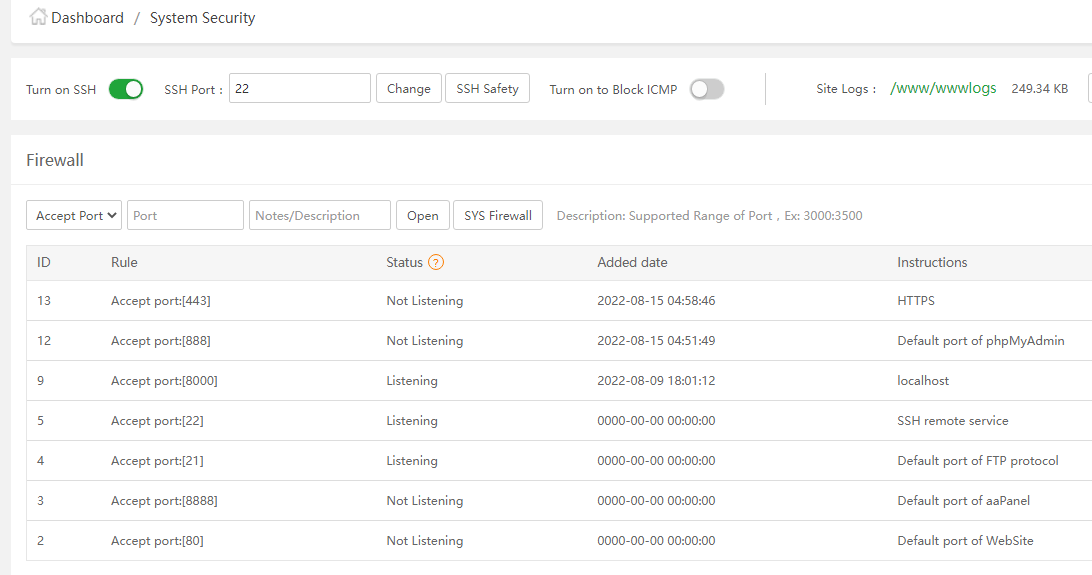
Task: Turn off the SSH toggle switch
Action: [126, 89]
